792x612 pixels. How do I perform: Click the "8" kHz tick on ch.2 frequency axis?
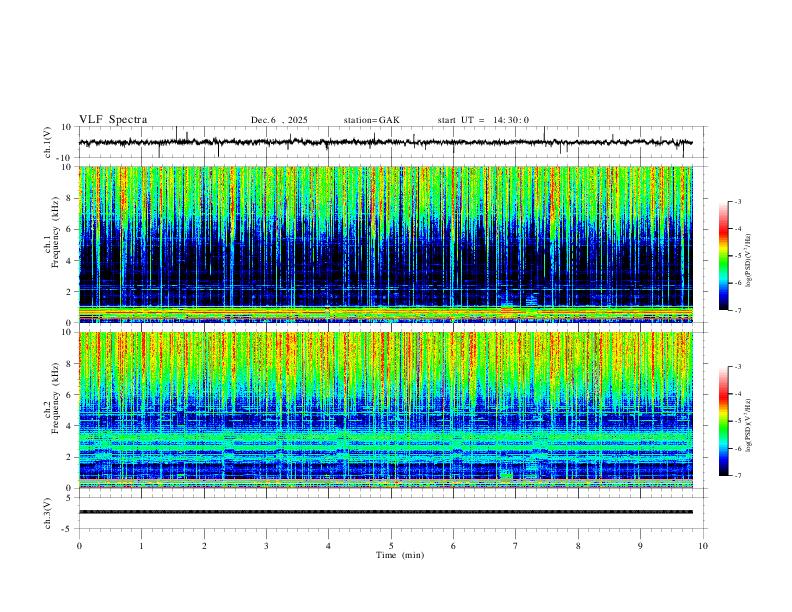tap(70, 364)
